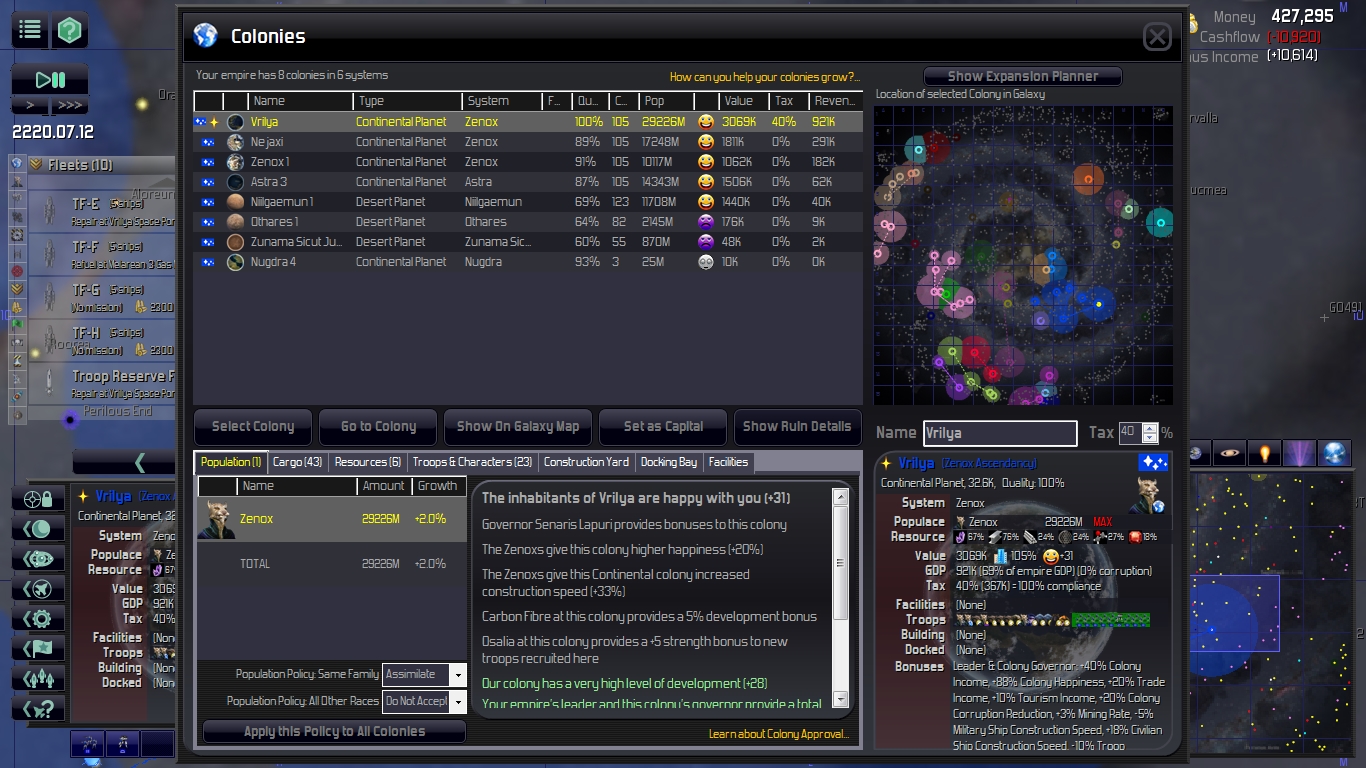
Task: Open the Population (1) tab
Action: point(231,462)
